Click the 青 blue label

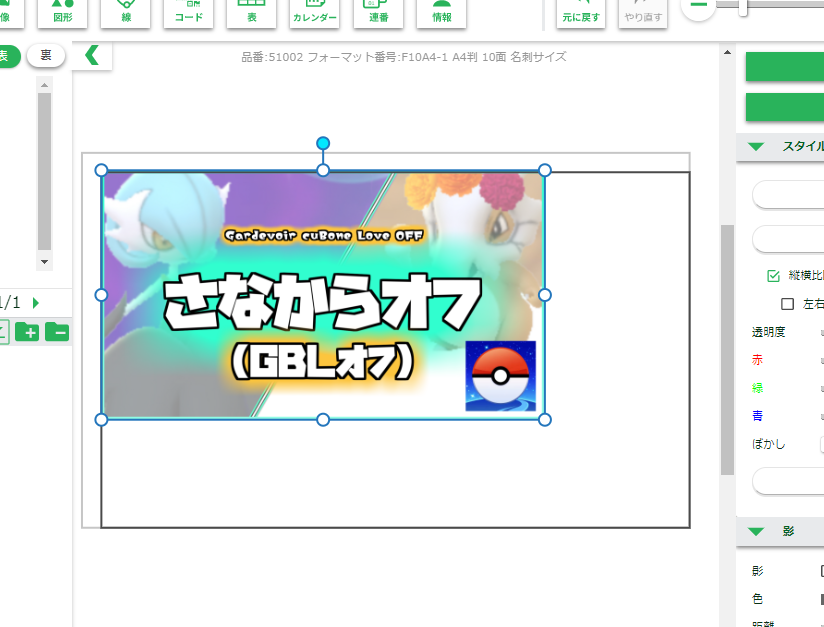click(x=757, y=416)
